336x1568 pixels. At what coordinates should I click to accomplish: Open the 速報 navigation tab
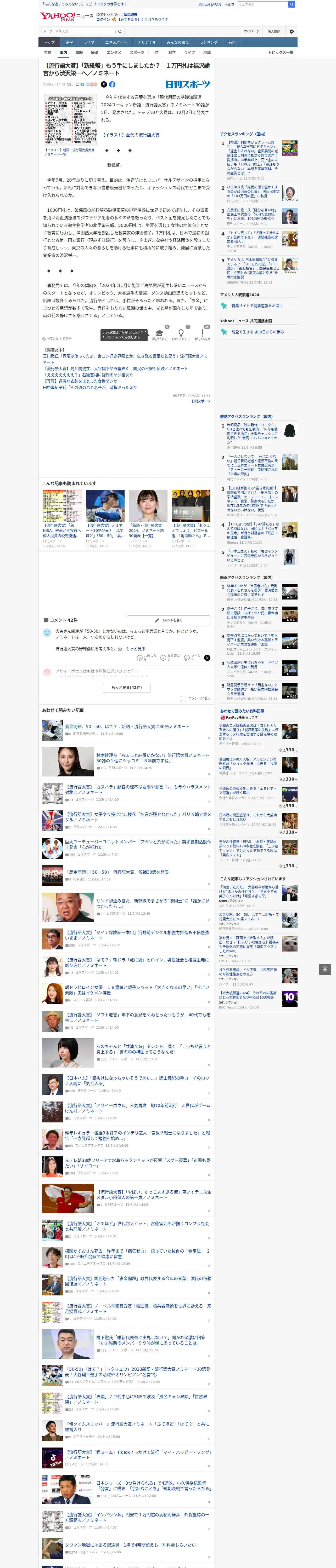69,43
